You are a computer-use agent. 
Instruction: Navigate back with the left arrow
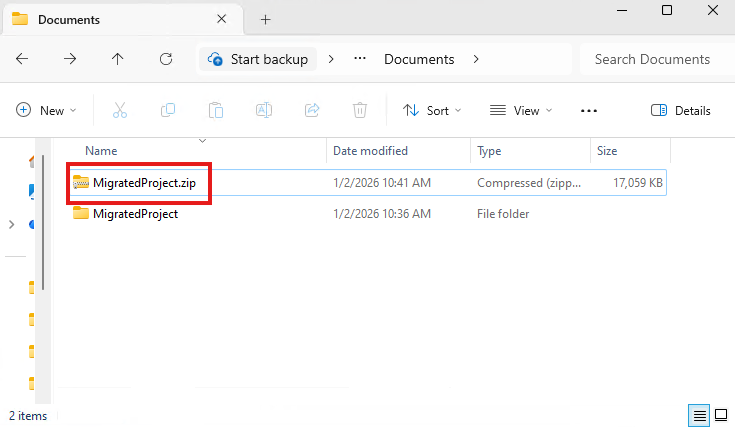tap(22, 59)
